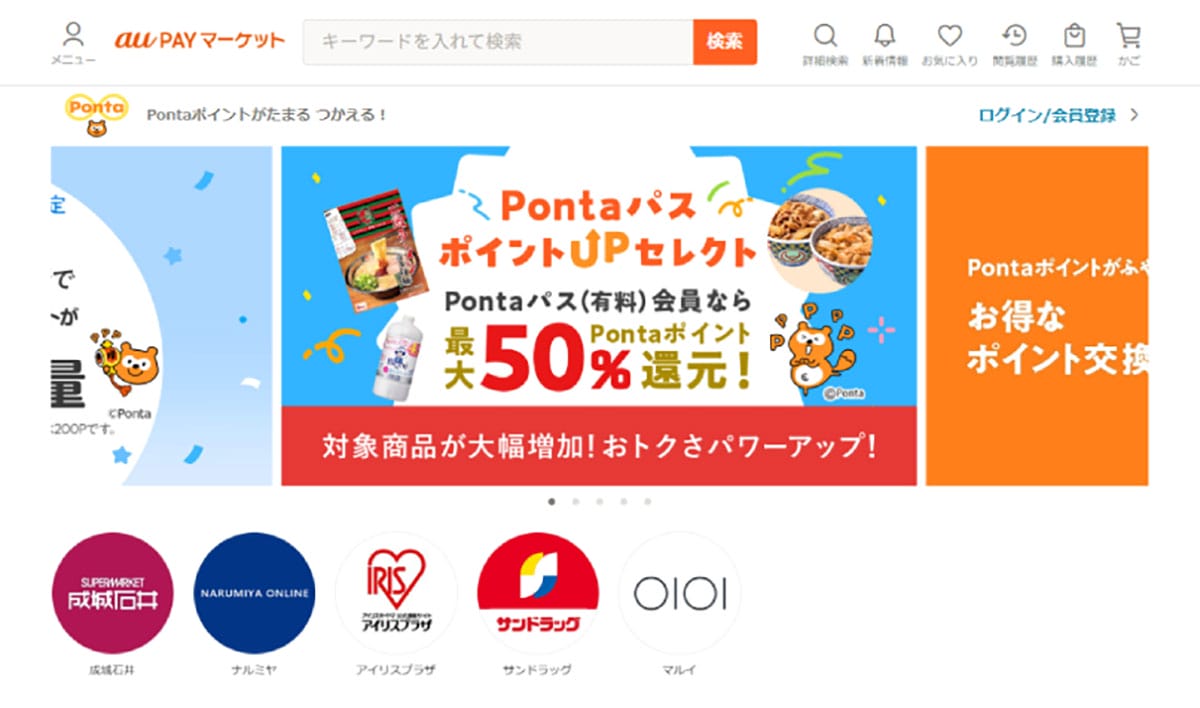Image resolution: width=1200 pixels, height=708 pixels.
Task: Open 成城石井 shop circle
Action: tap(112, 593)
